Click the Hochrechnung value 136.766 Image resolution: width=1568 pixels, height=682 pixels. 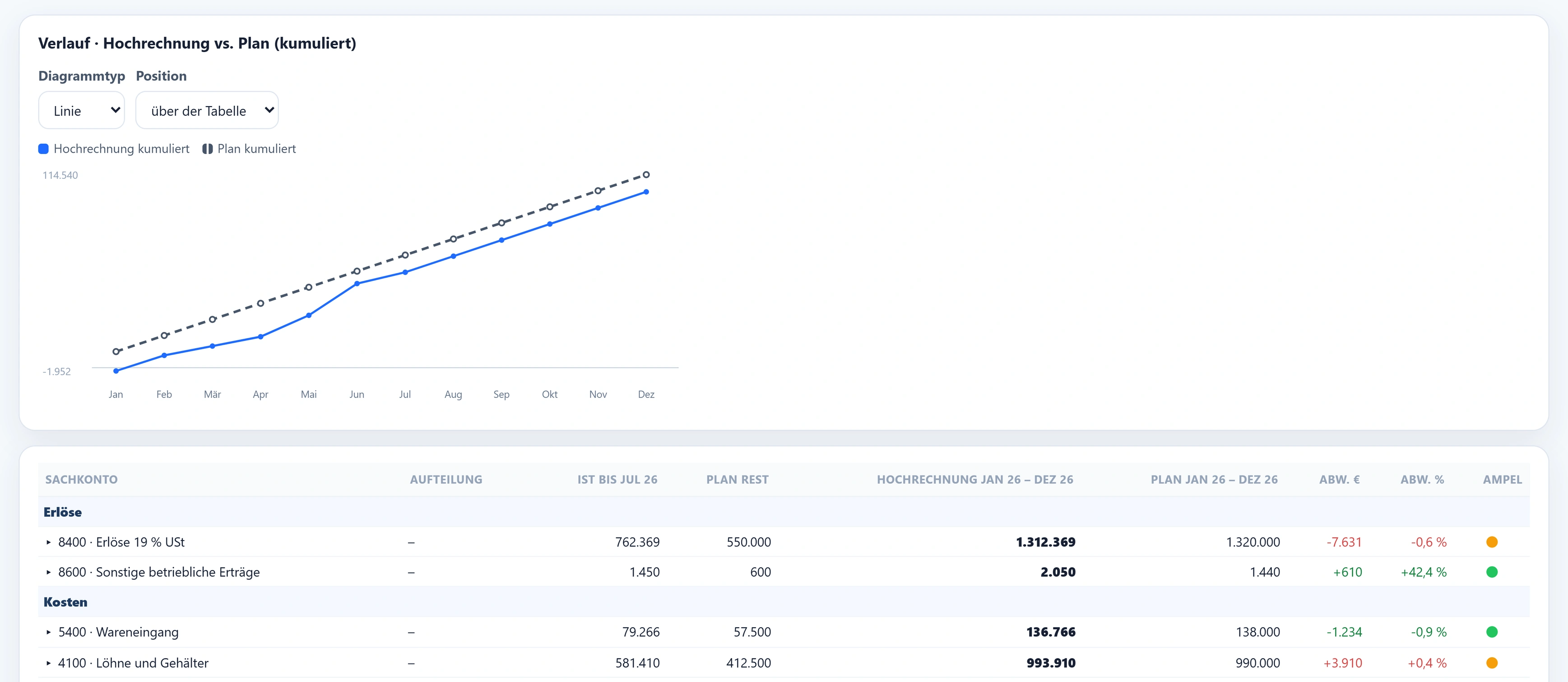[1051, 632]
